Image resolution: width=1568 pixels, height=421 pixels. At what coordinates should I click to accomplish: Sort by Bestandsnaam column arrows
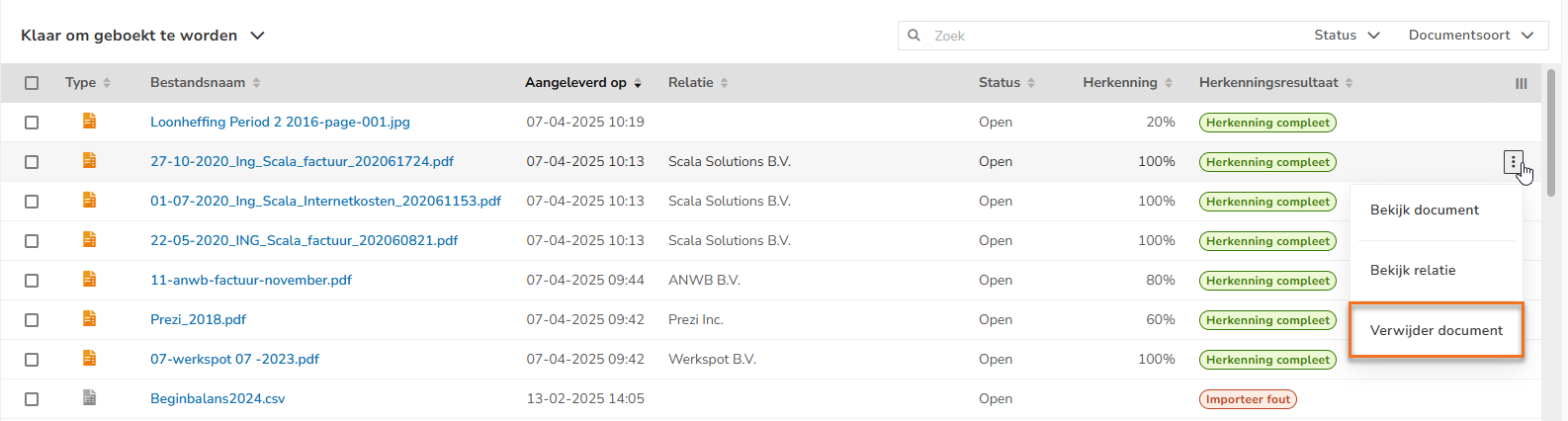256,83
